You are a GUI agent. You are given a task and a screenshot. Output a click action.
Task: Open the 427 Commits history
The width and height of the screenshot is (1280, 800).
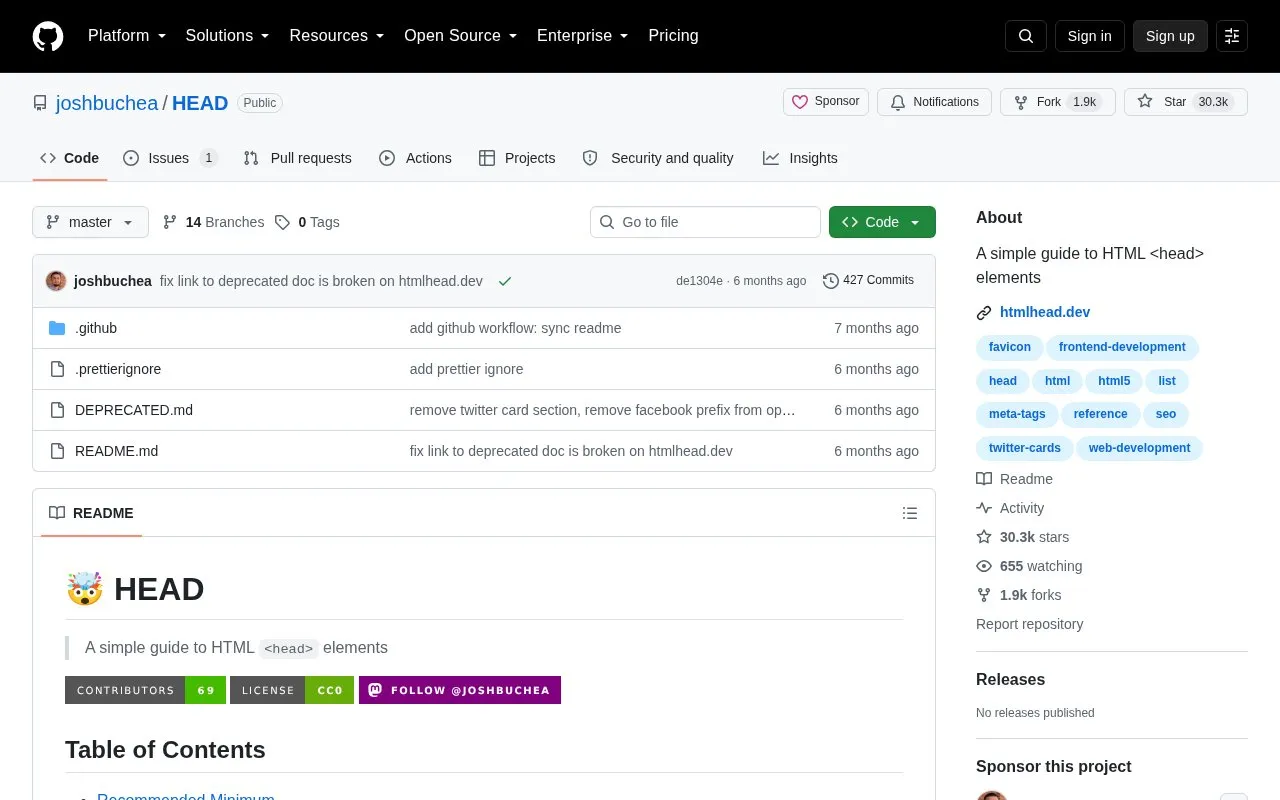coord(868,280)
